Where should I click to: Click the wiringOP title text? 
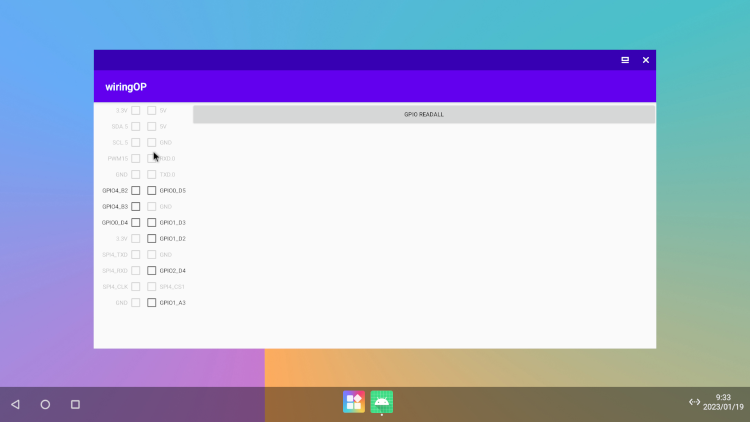point(126,87)
